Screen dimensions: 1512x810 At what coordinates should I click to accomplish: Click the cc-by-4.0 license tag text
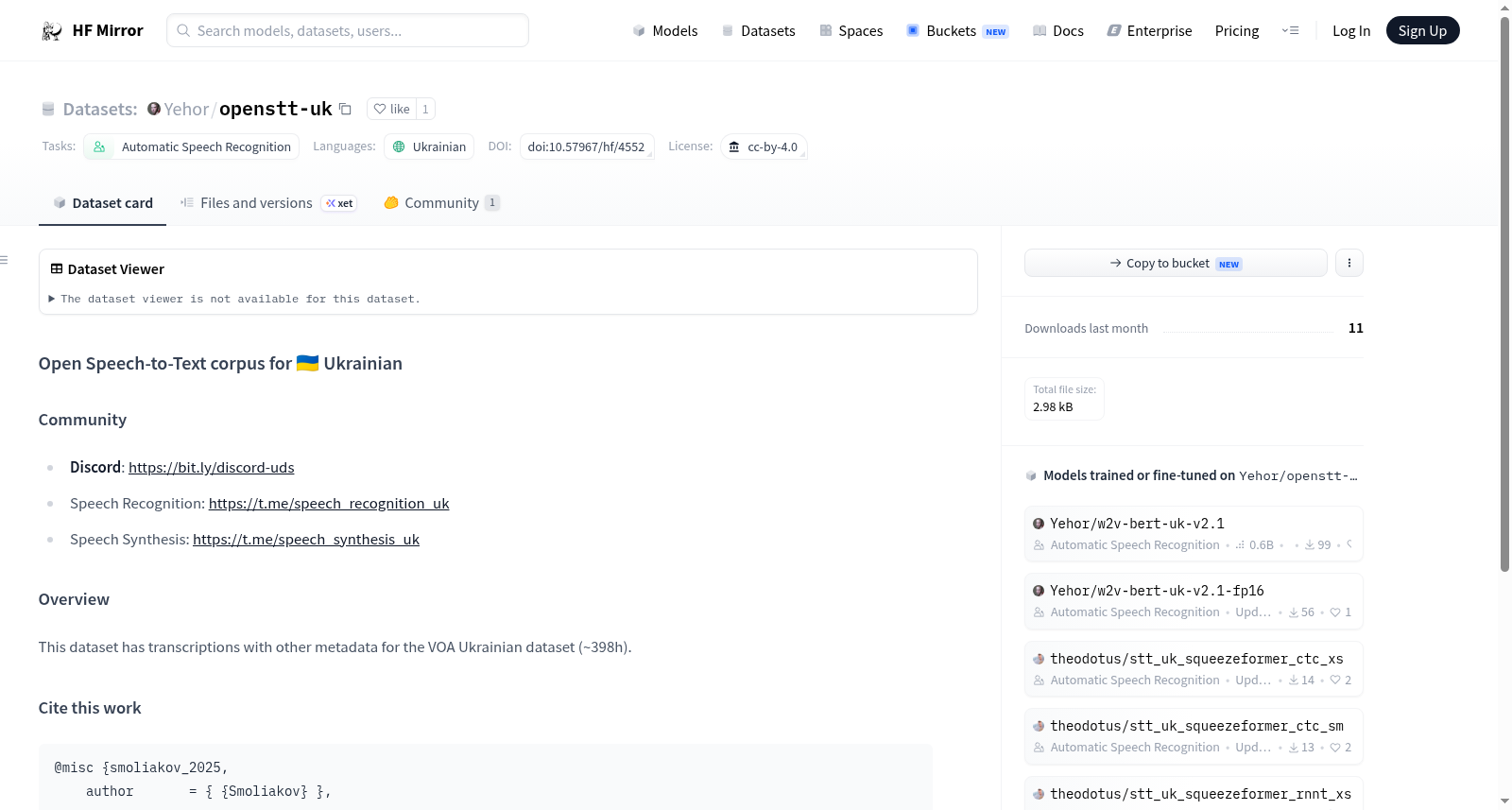click(x=773, y=146)
